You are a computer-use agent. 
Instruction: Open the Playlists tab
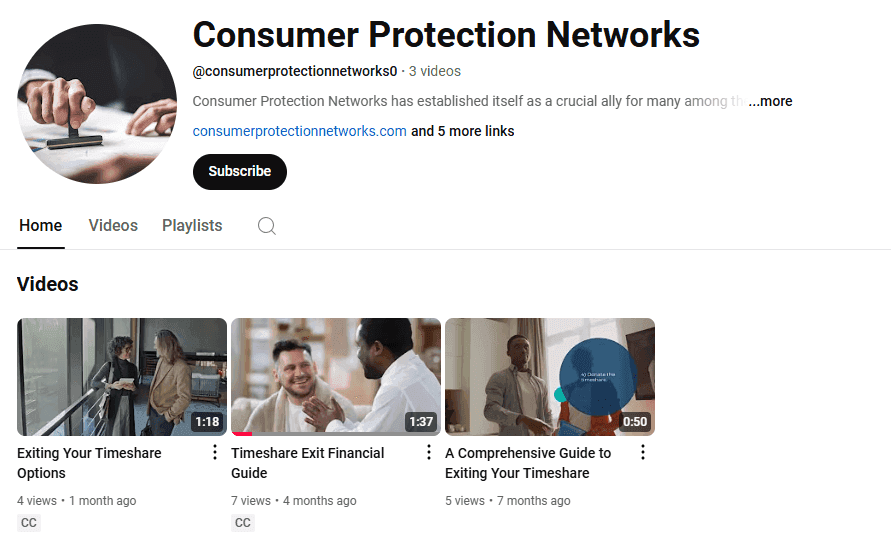click(x=192, y=226)
